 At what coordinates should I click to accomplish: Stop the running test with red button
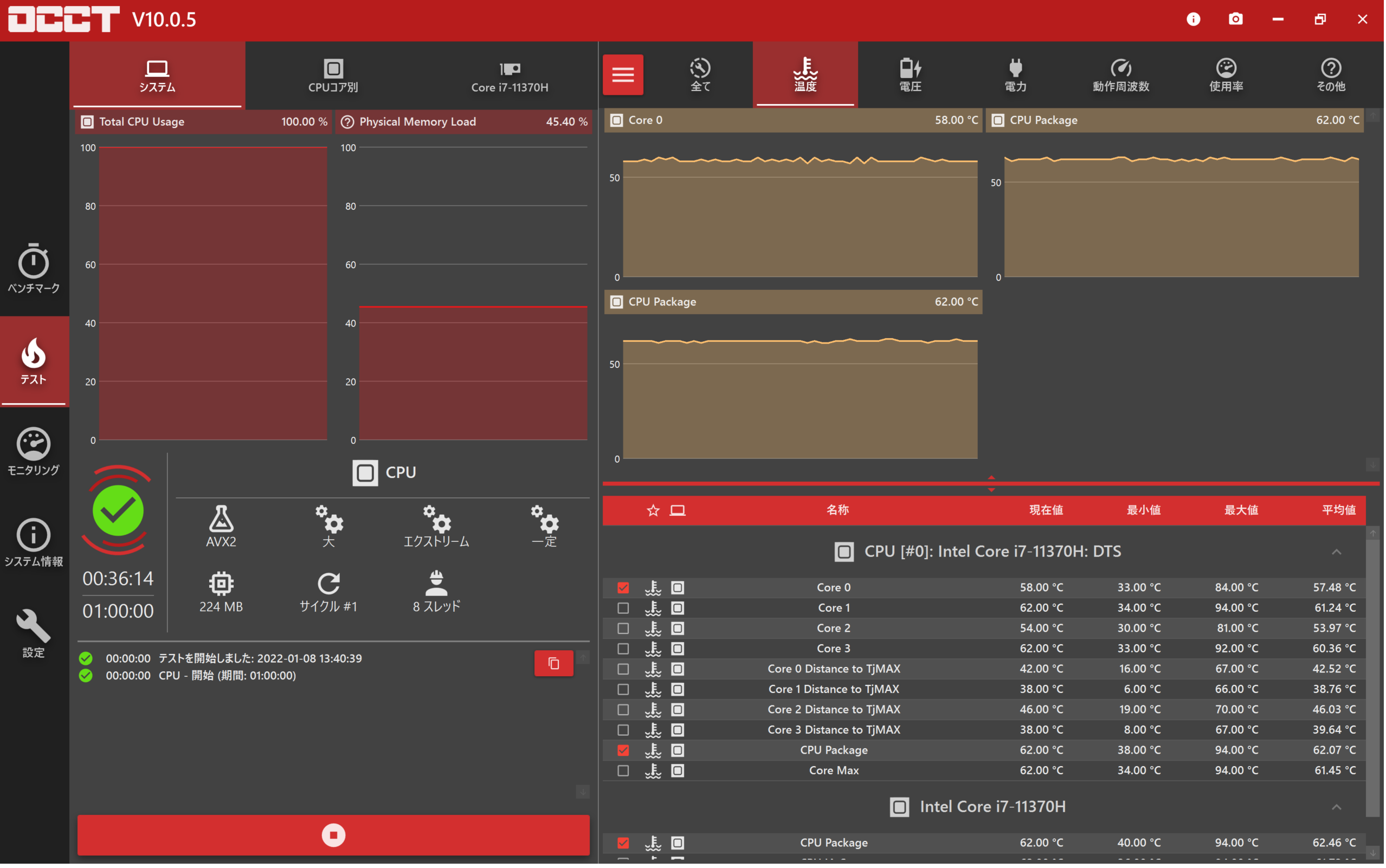click(333, 836)
